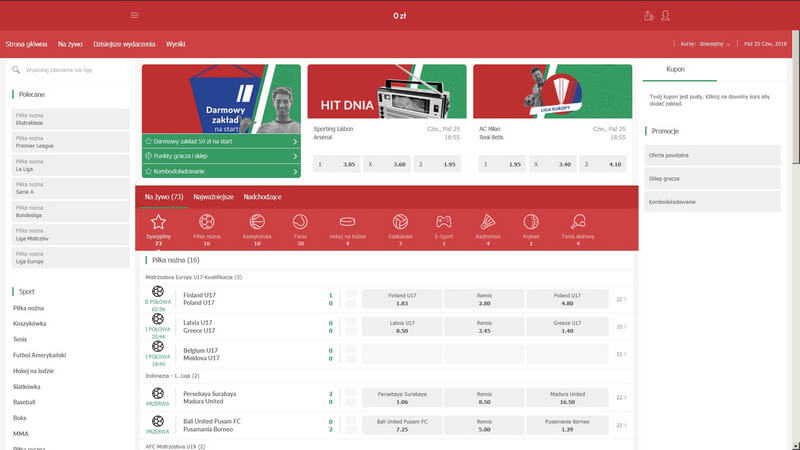The height and width of the screenshot is (450, 800).
Task: Pick Real Betis win odds 4.10
Action: 603,164
